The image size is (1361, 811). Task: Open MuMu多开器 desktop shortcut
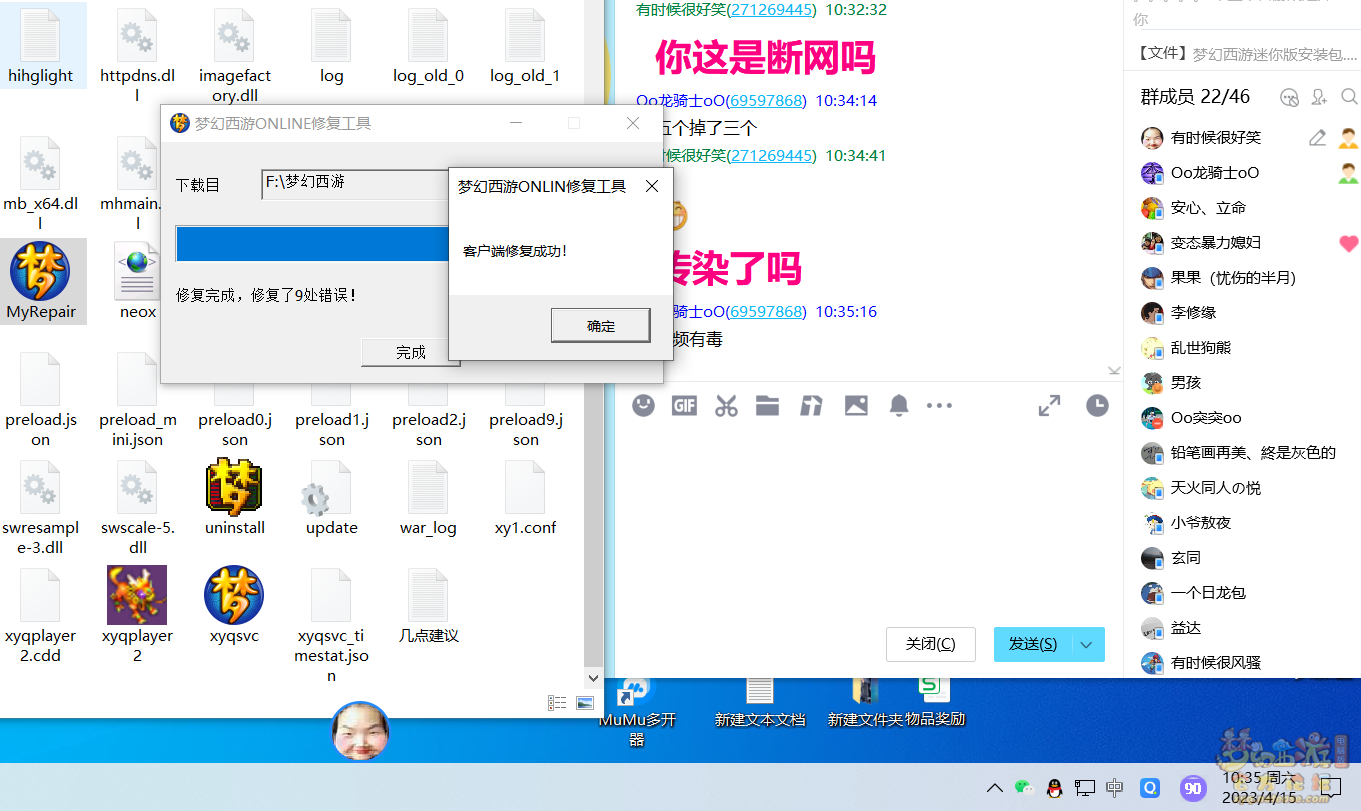(637, 712)
